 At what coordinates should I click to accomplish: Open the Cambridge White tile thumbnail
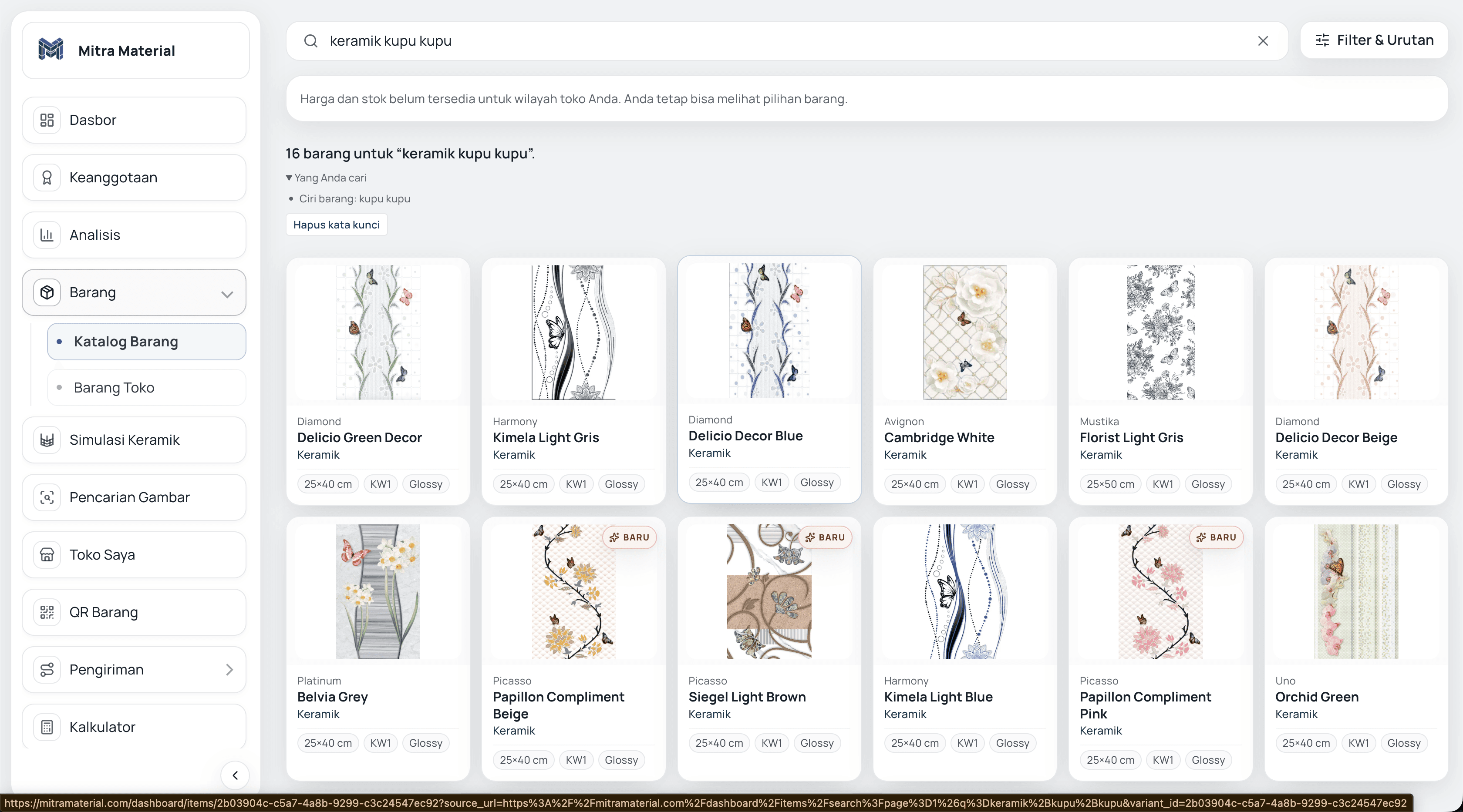964,332
